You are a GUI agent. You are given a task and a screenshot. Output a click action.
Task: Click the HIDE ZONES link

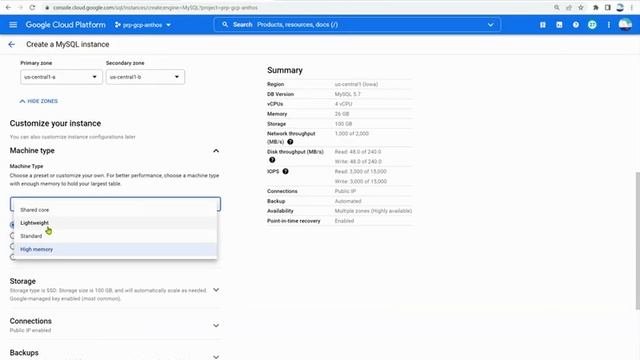tap(39, 101)
